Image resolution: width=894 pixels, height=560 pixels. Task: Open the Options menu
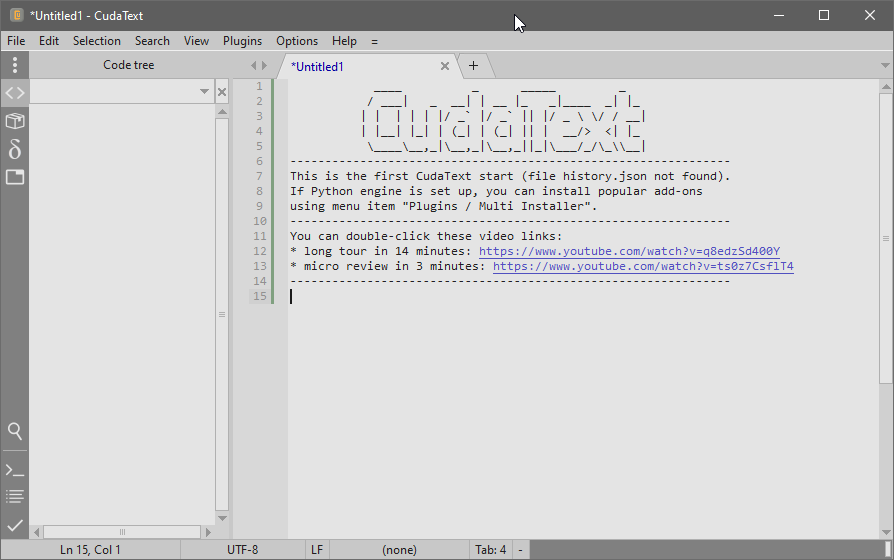pos(297,41)
